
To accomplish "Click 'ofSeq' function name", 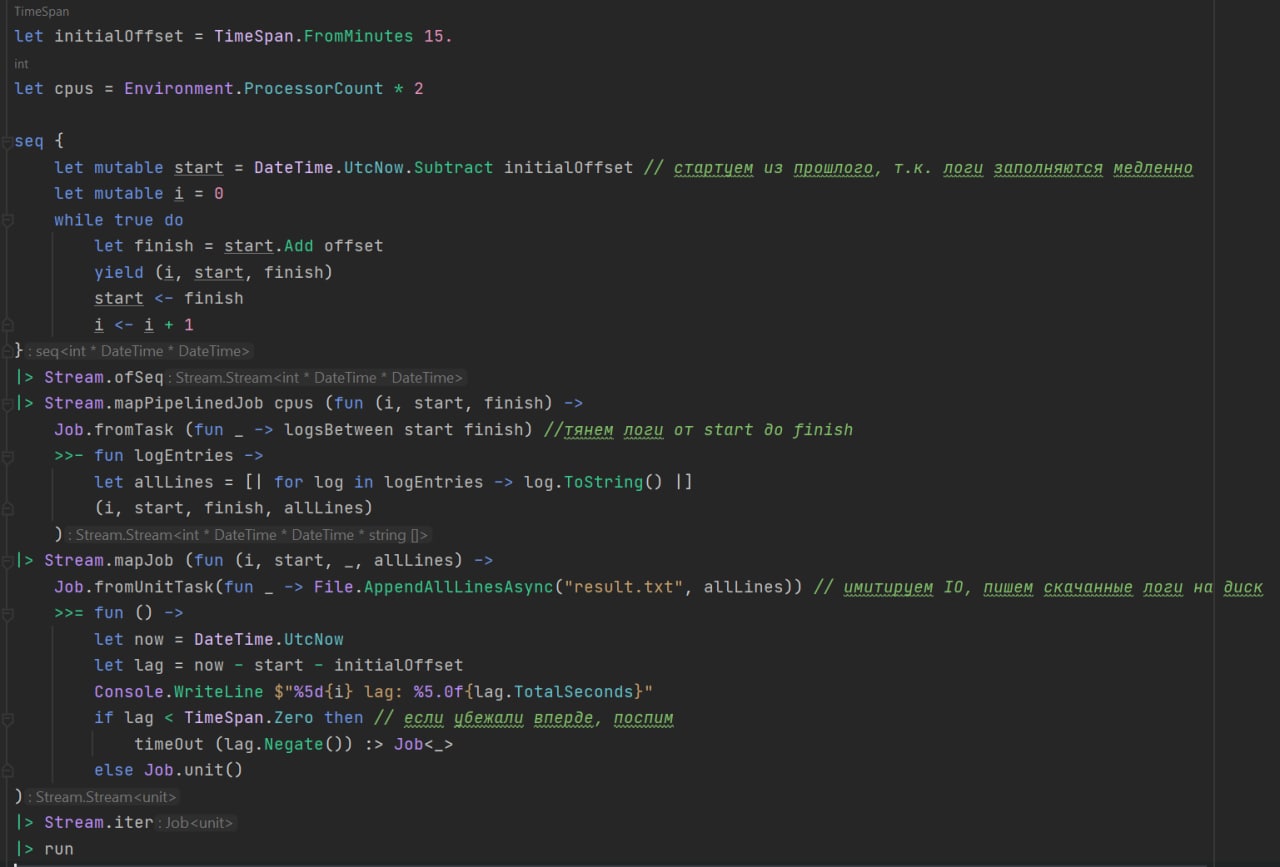I will pyautogui.click(x=139, y=377).
